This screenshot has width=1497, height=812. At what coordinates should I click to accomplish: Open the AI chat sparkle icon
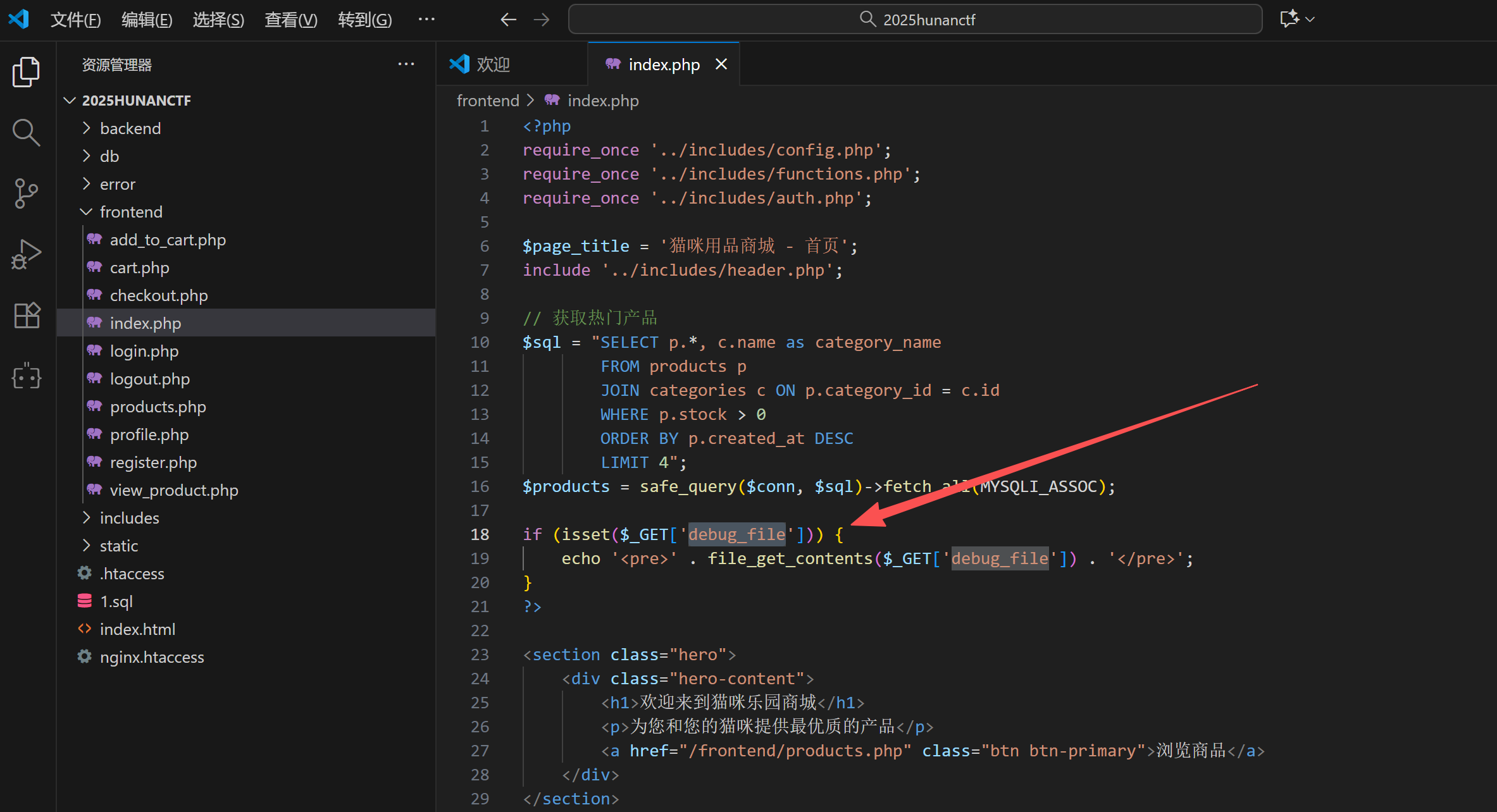1289,19
